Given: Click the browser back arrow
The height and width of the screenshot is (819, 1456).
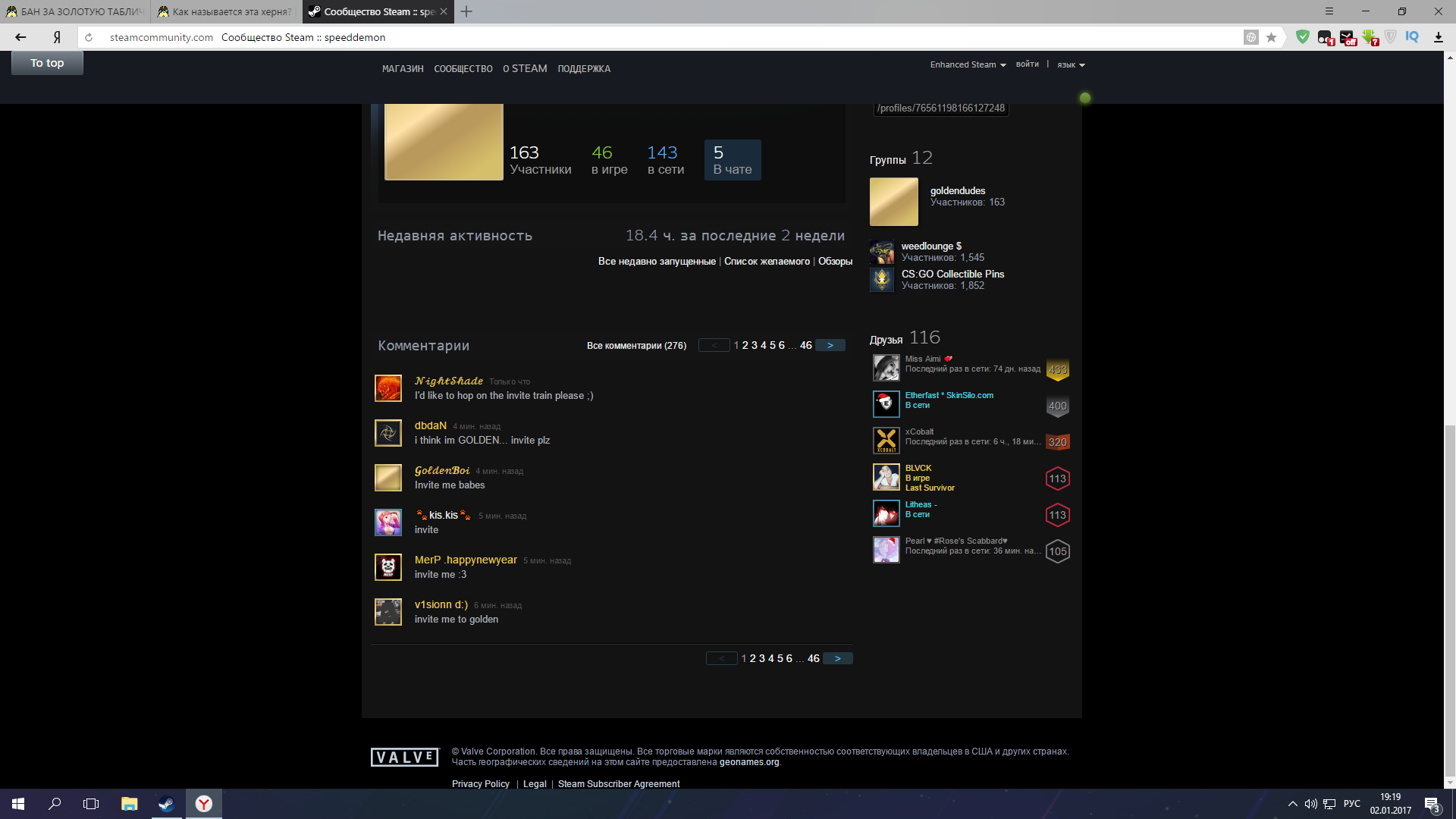Looking at the screenshot, I should coord(20,37).
